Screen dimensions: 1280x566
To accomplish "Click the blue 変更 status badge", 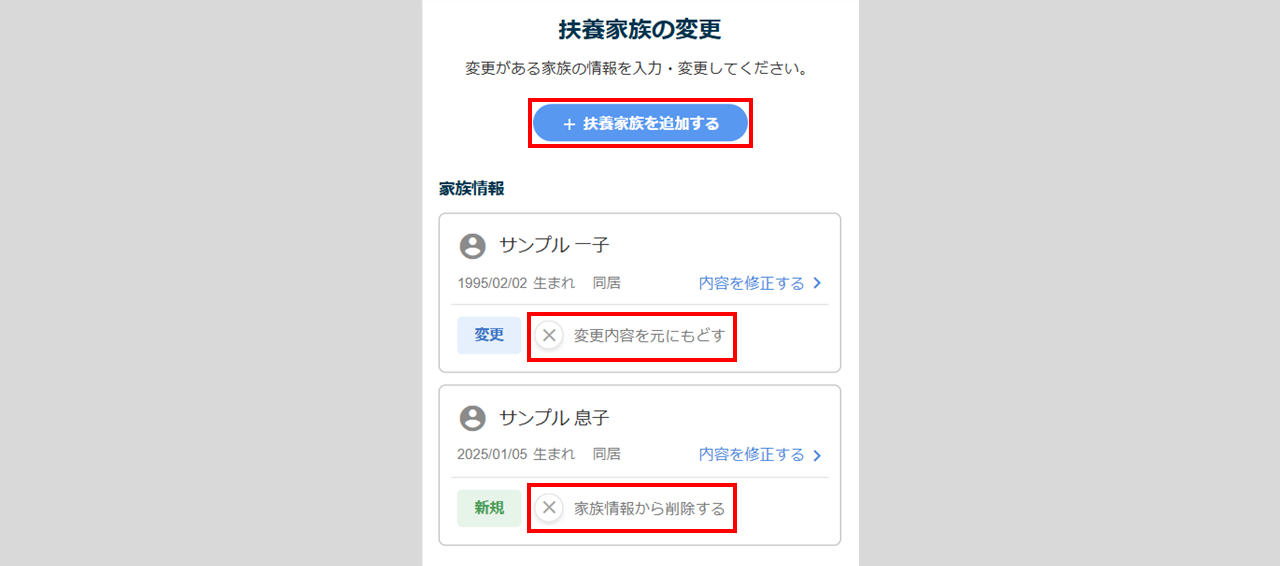I will coord(489,336).
